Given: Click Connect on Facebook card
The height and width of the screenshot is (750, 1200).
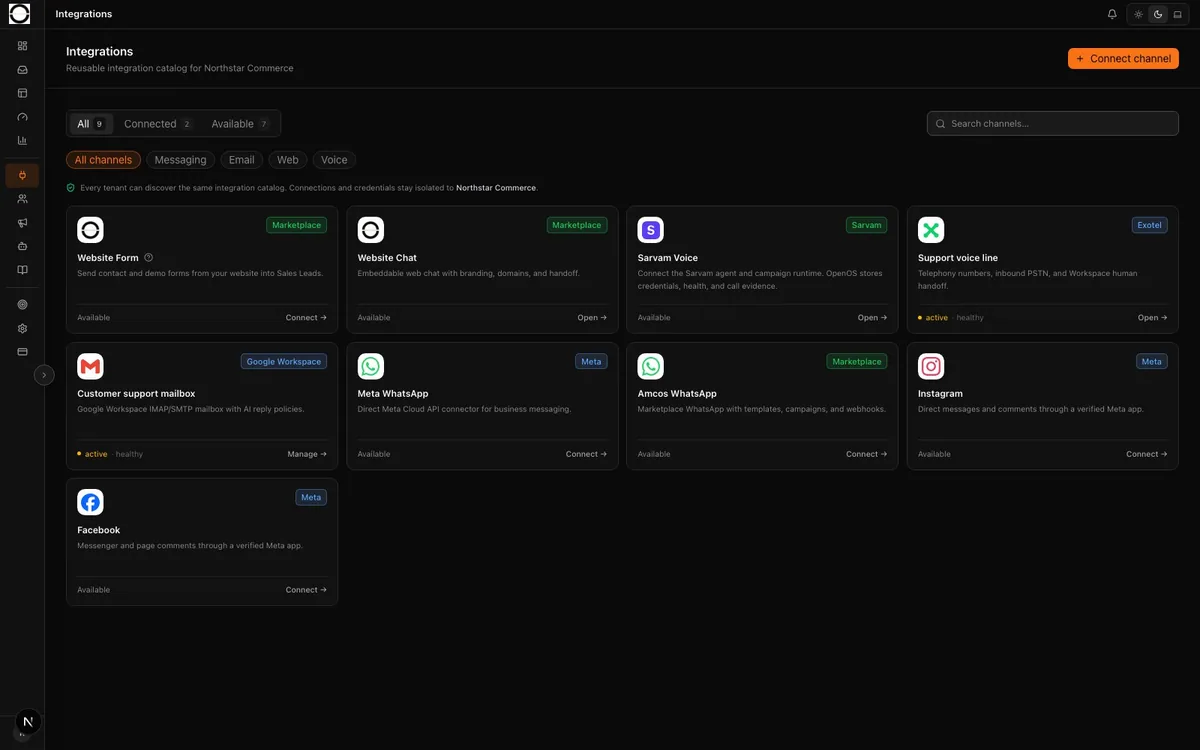Looking at the screenshot, I should (x=306, y=590).
